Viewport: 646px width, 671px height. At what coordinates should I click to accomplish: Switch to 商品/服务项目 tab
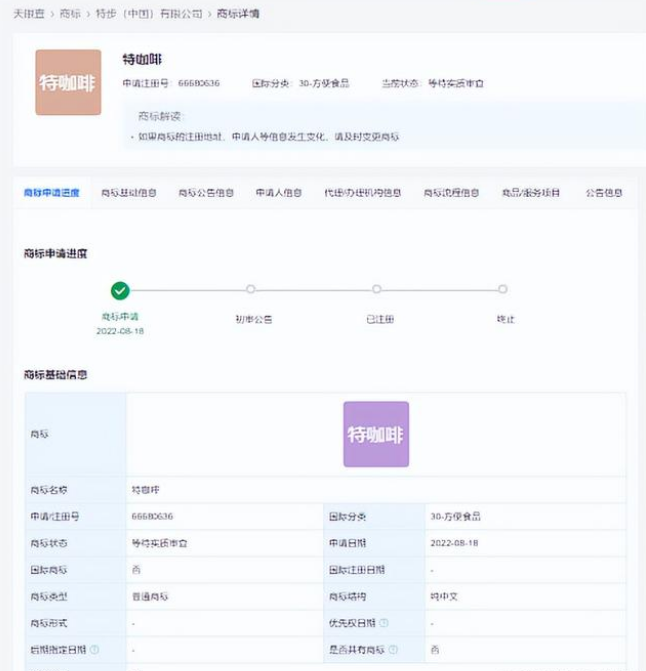[530, 193]
